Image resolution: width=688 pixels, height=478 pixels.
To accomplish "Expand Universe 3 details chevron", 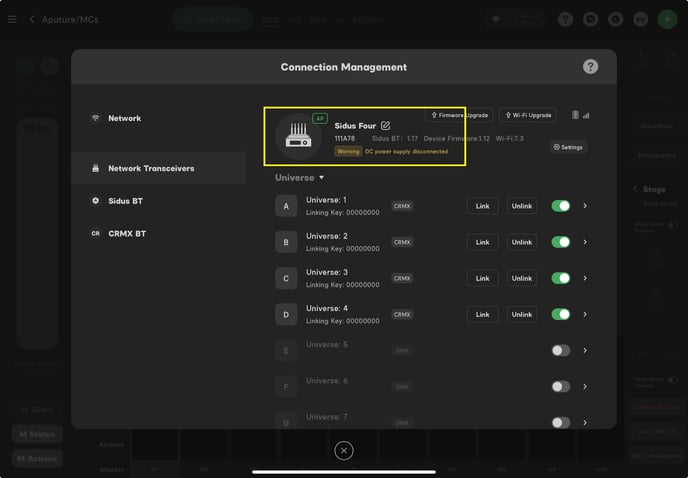I will (x=585, y=278).
